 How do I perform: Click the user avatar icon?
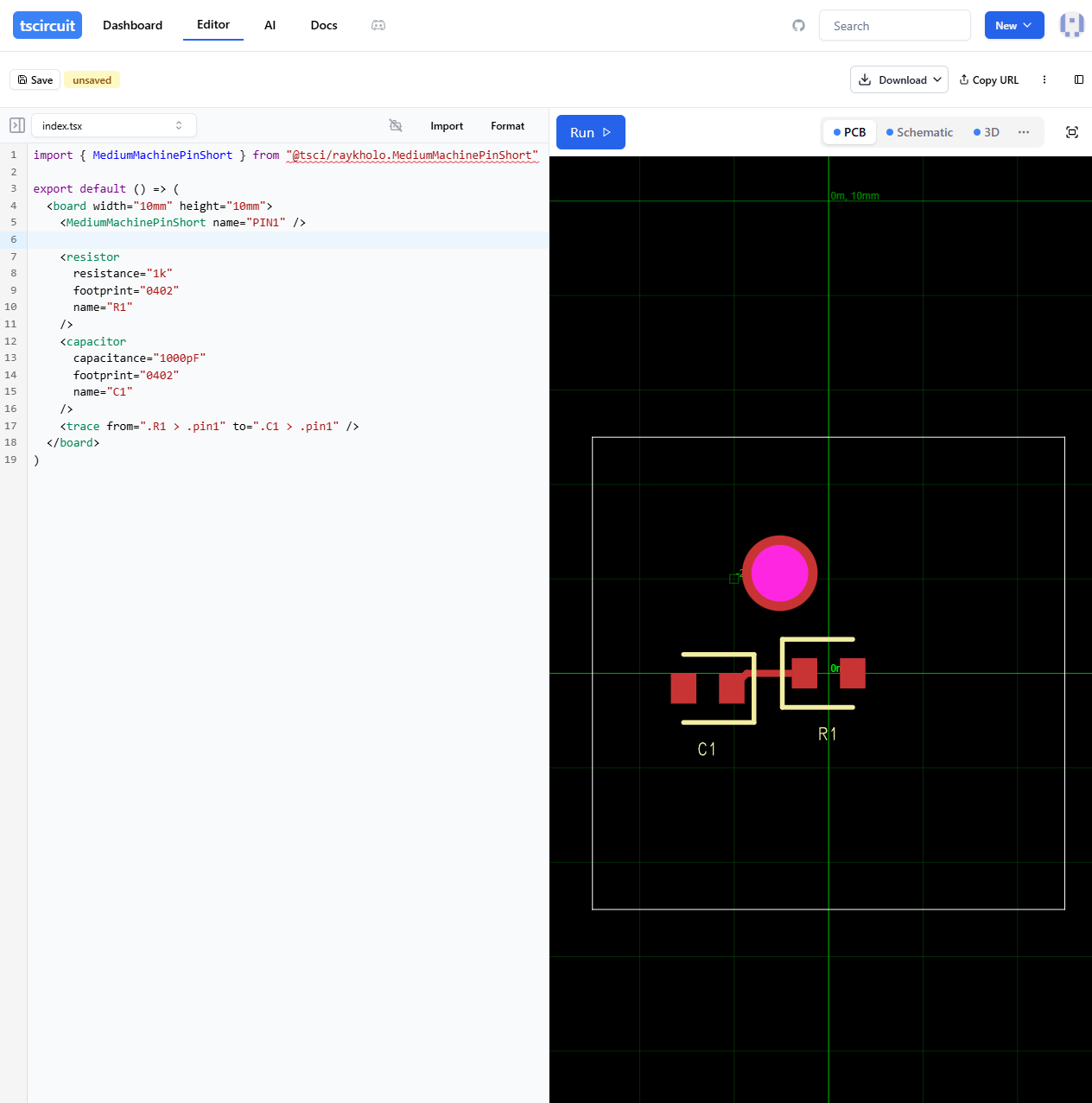1072,25
